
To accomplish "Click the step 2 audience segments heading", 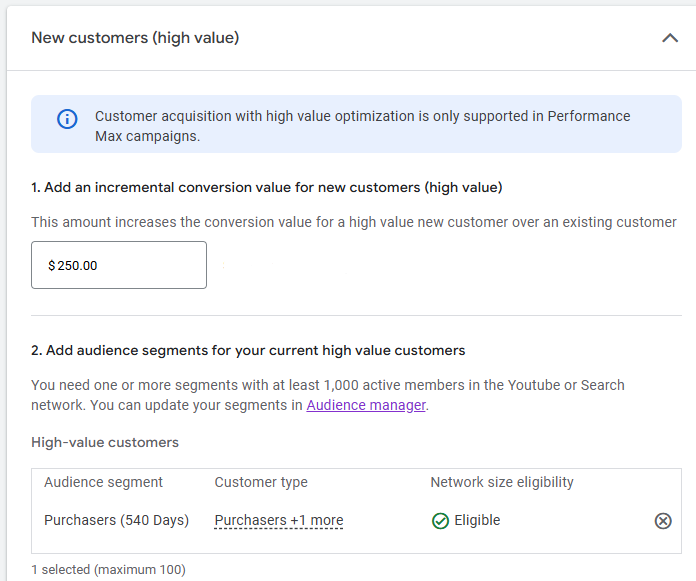I will coord(248,350).
